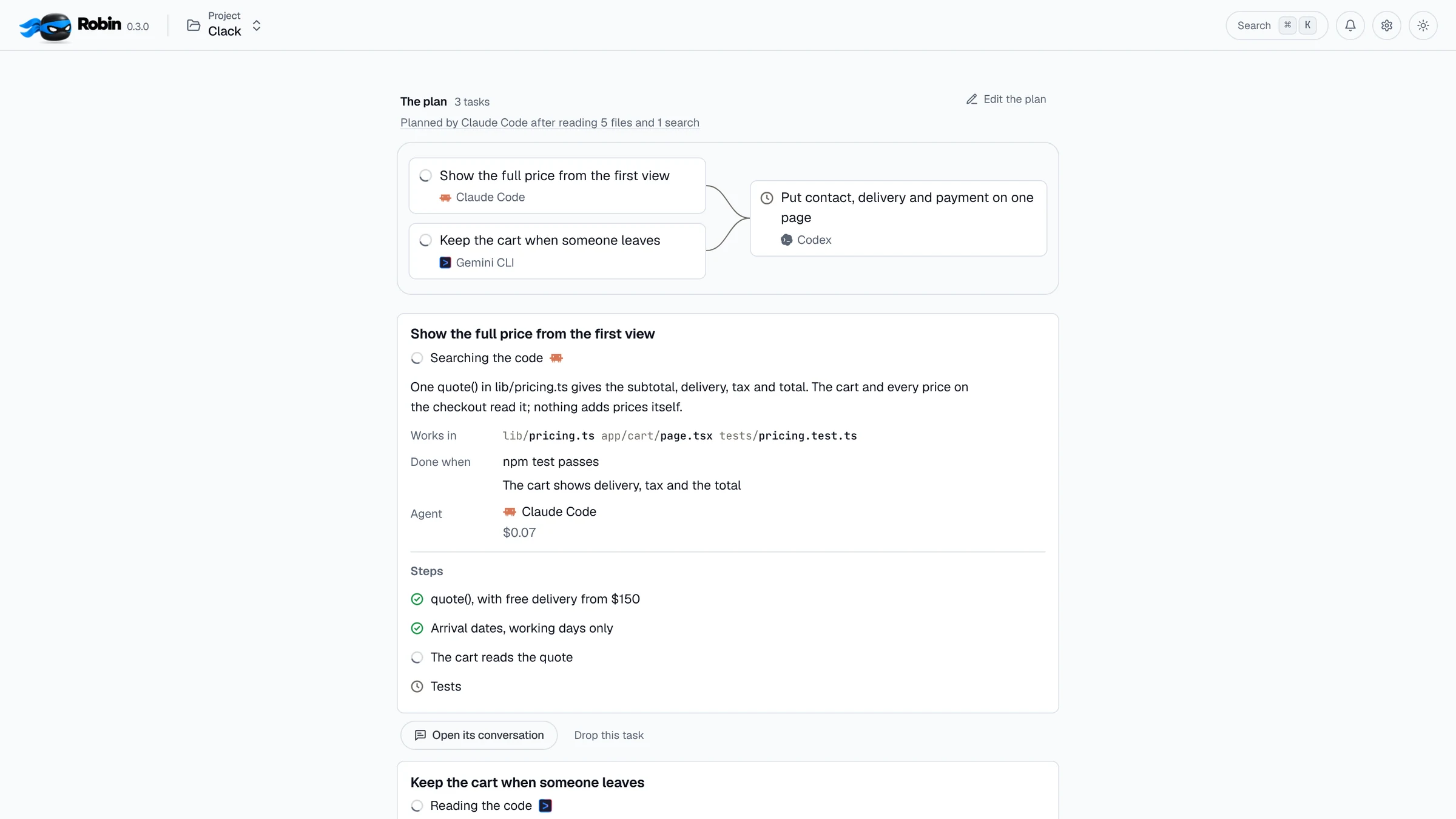
Task: Click the app/cart/page.tsx file path
Action: pos(657,436)
